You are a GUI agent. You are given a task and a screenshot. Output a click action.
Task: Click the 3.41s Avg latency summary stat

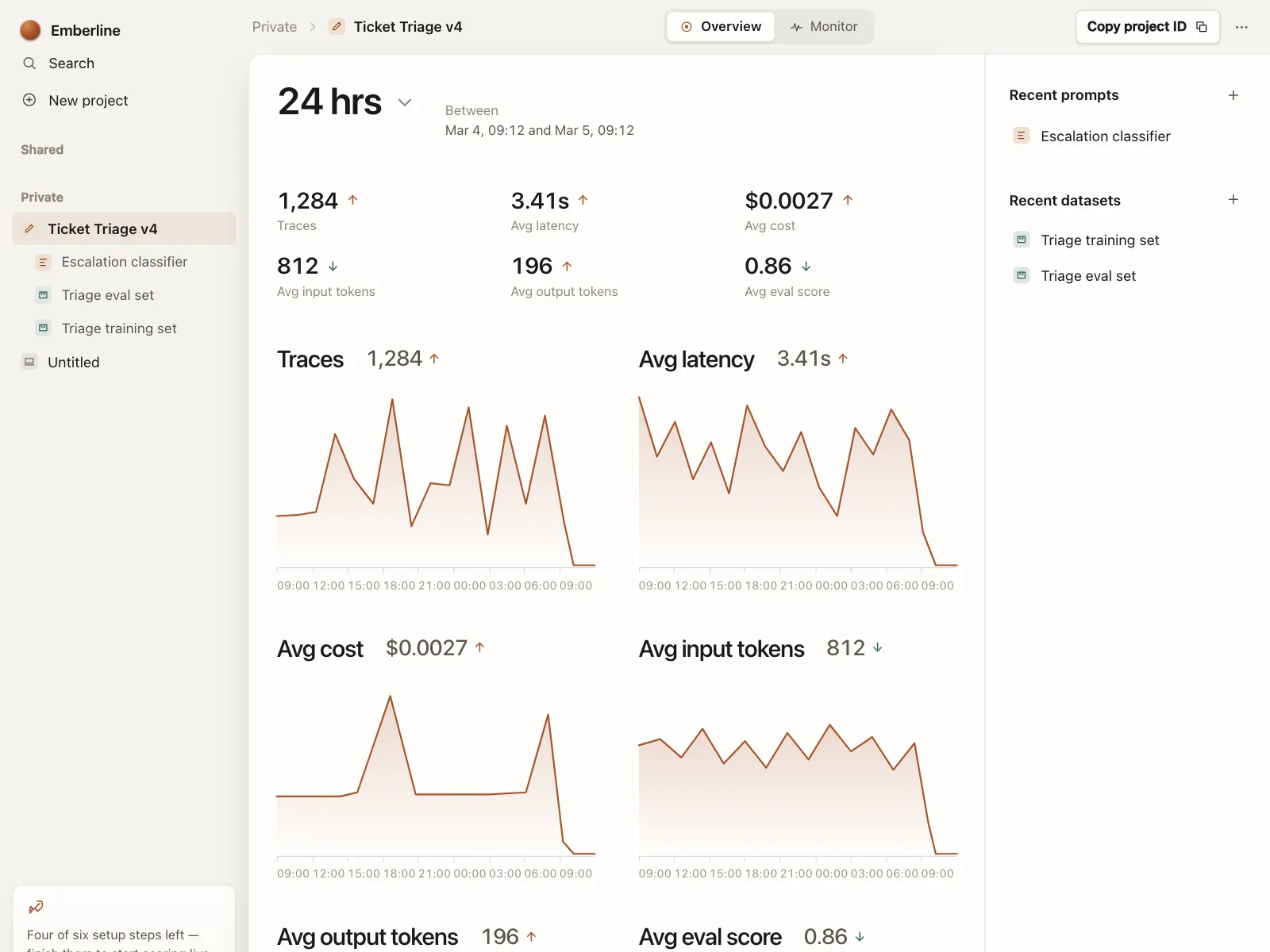(549, 210)
